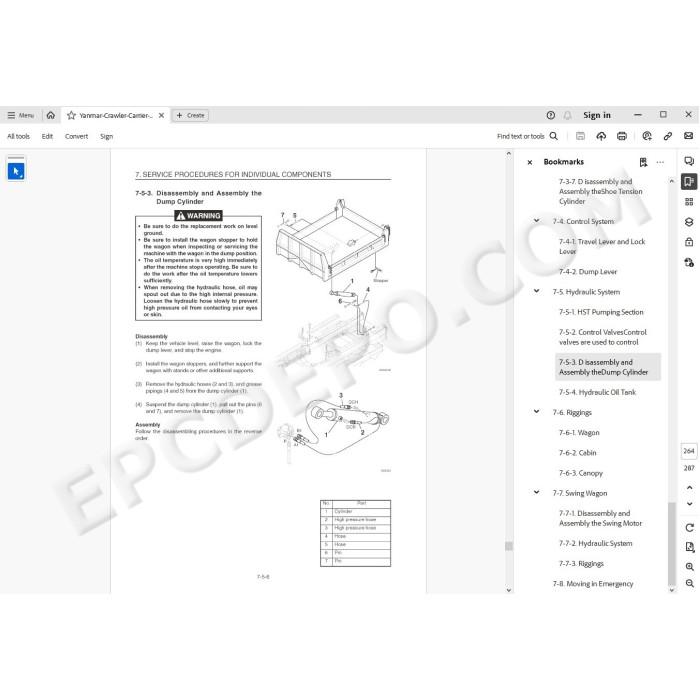700x700 pixels.
Task: Click the Bookmarks panel scrollbar thumb
Action: (671, 543)
